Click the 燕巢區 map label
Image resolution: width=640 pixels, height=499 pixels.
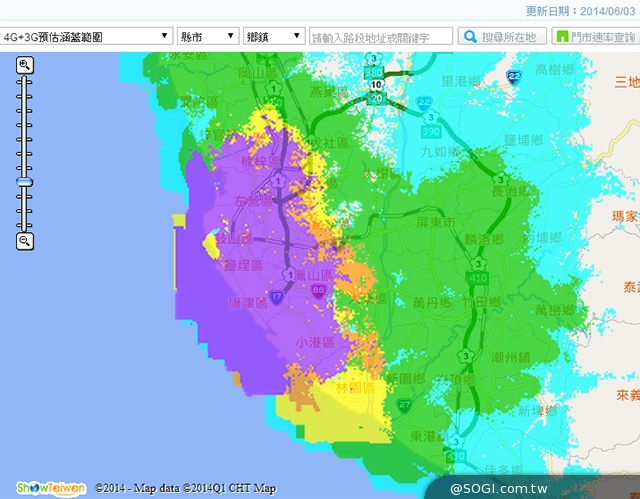pyautogui.click(x=329, y=91)
